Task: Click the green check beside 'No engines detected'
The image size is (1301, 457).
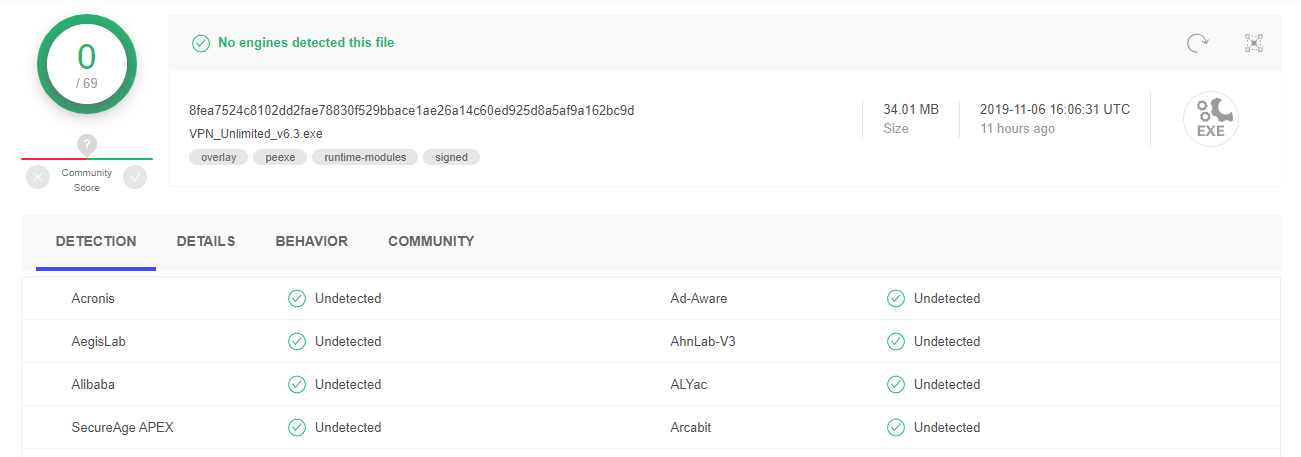Action: tap(201, 43)
